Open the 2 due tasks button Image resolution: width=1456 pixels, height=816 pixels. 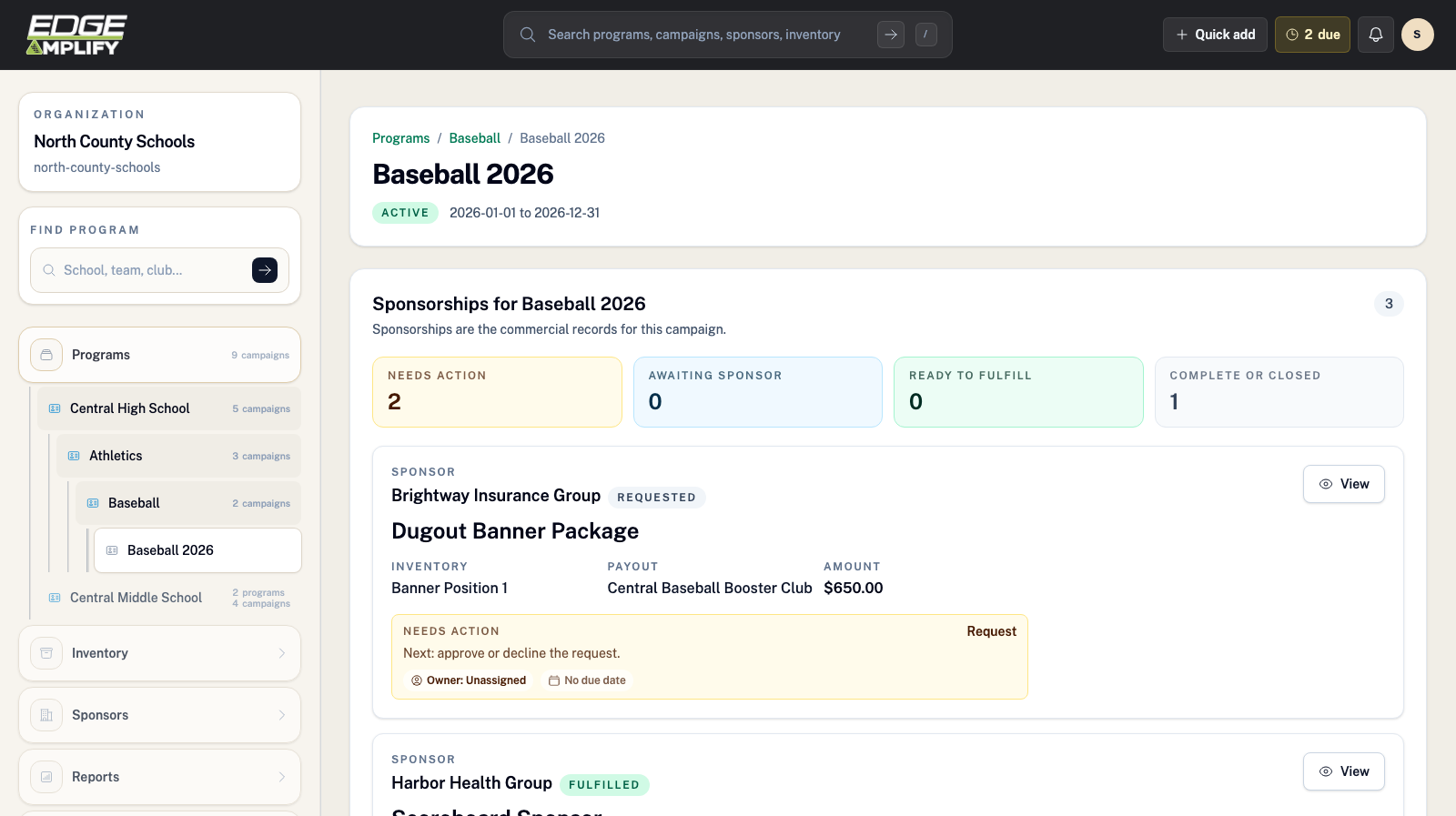(x=1312, y=35)
